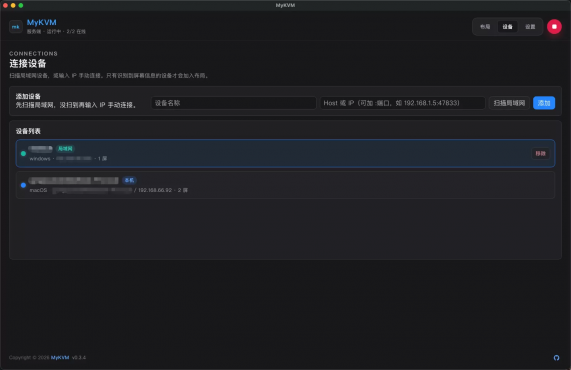Viewport: 571px width, 370px height.
Task: Switch to the 布局 tab
Action: 485,27
